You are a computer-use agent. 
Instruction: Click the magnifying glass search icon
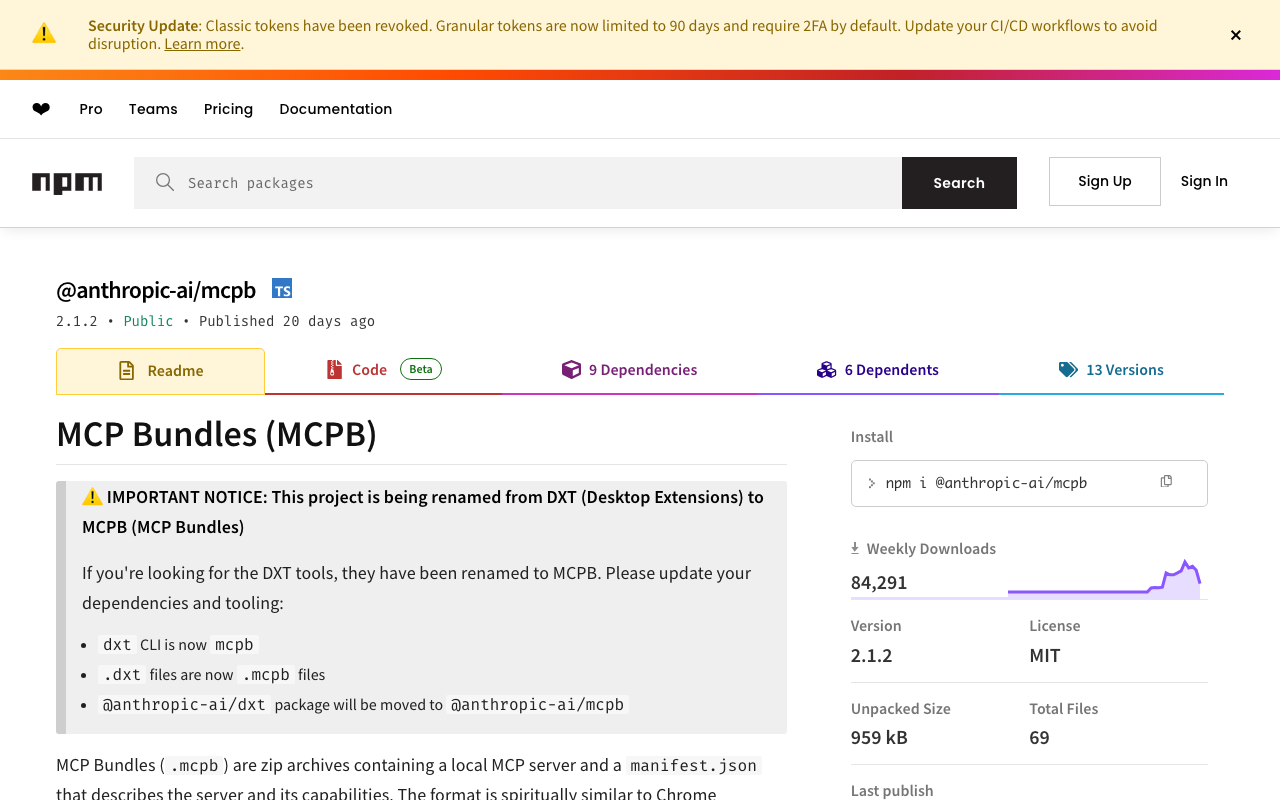[165, 182]
